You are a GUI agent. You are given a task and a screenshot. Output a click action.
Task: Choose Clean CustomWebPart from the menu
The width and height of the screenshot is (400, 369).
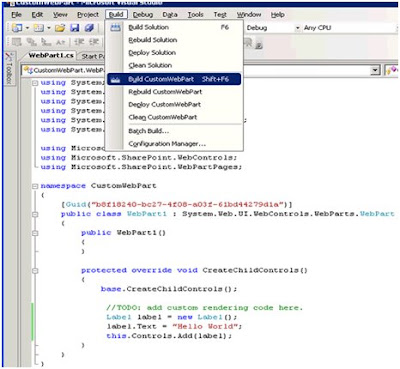coord(174,117)
